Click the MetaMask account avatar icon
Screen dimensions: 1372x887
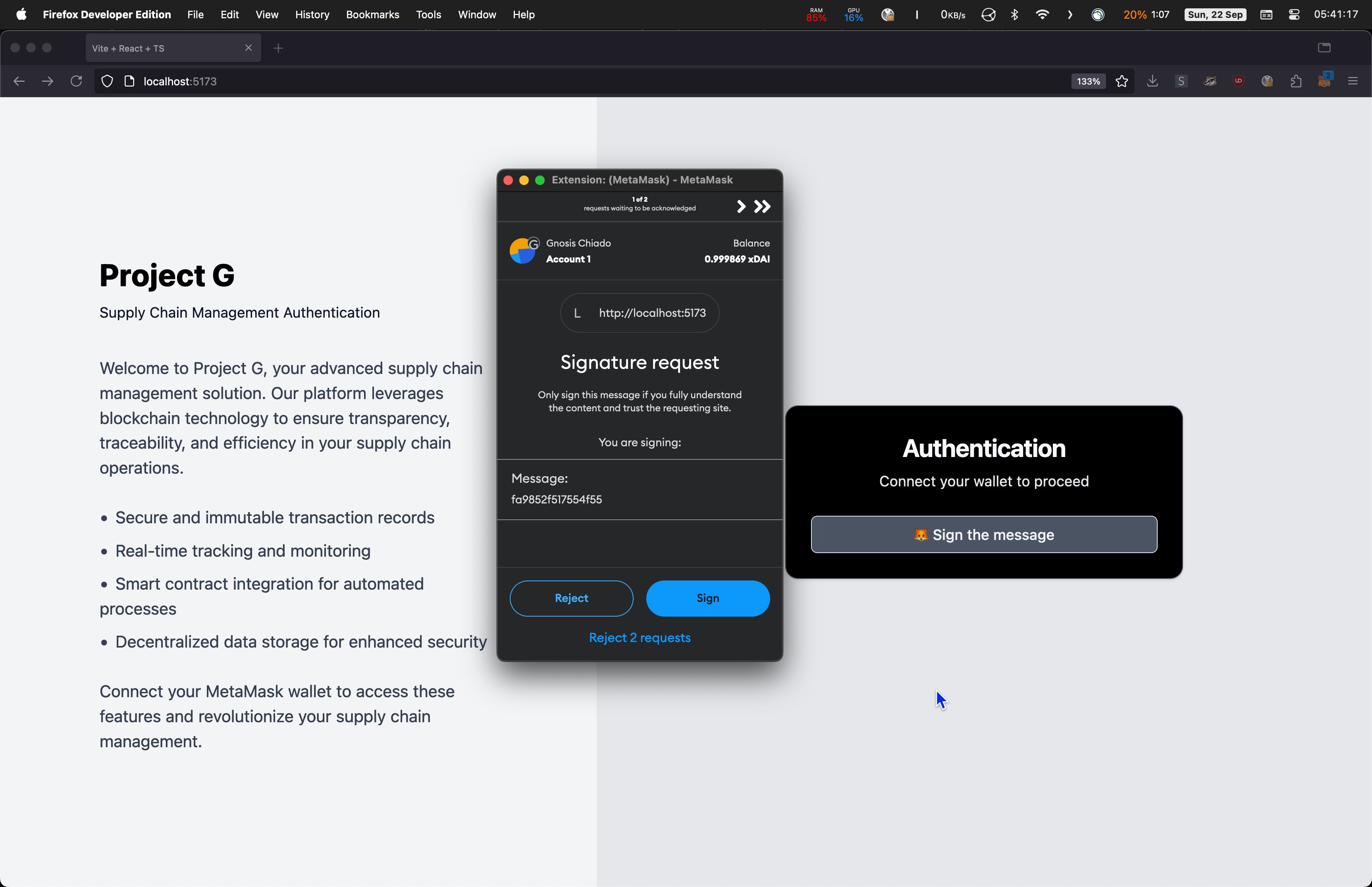pyautogui.click(x=523, y=251)
